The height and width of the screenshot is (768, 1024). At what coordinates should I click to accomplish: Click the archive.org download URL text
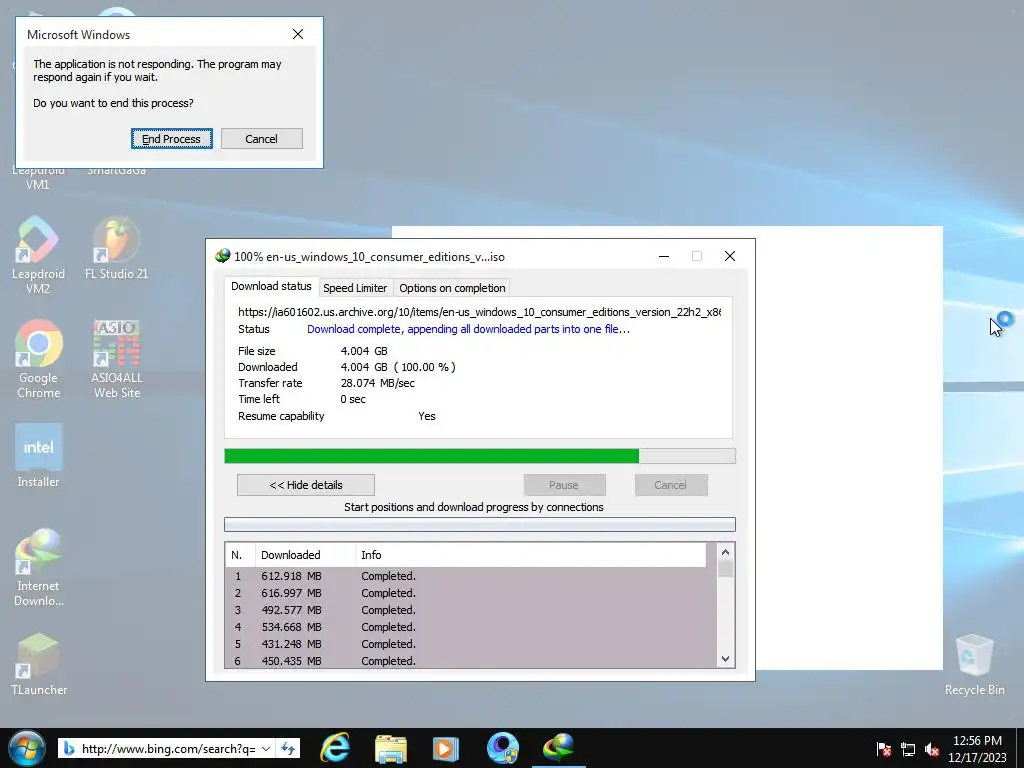click(x=479, y=312)
